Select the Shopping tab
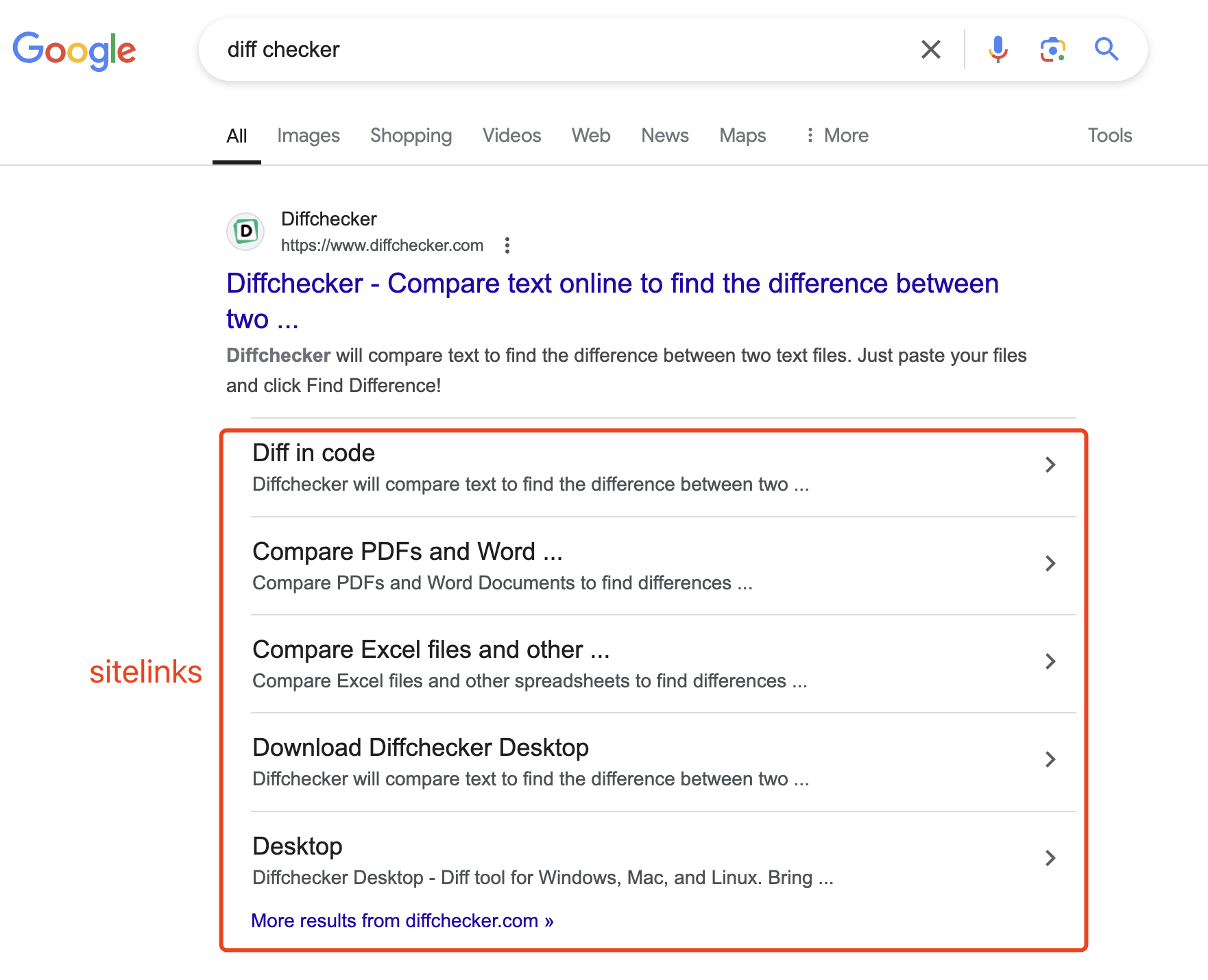 pyautogui.click(x=411, y=136)
